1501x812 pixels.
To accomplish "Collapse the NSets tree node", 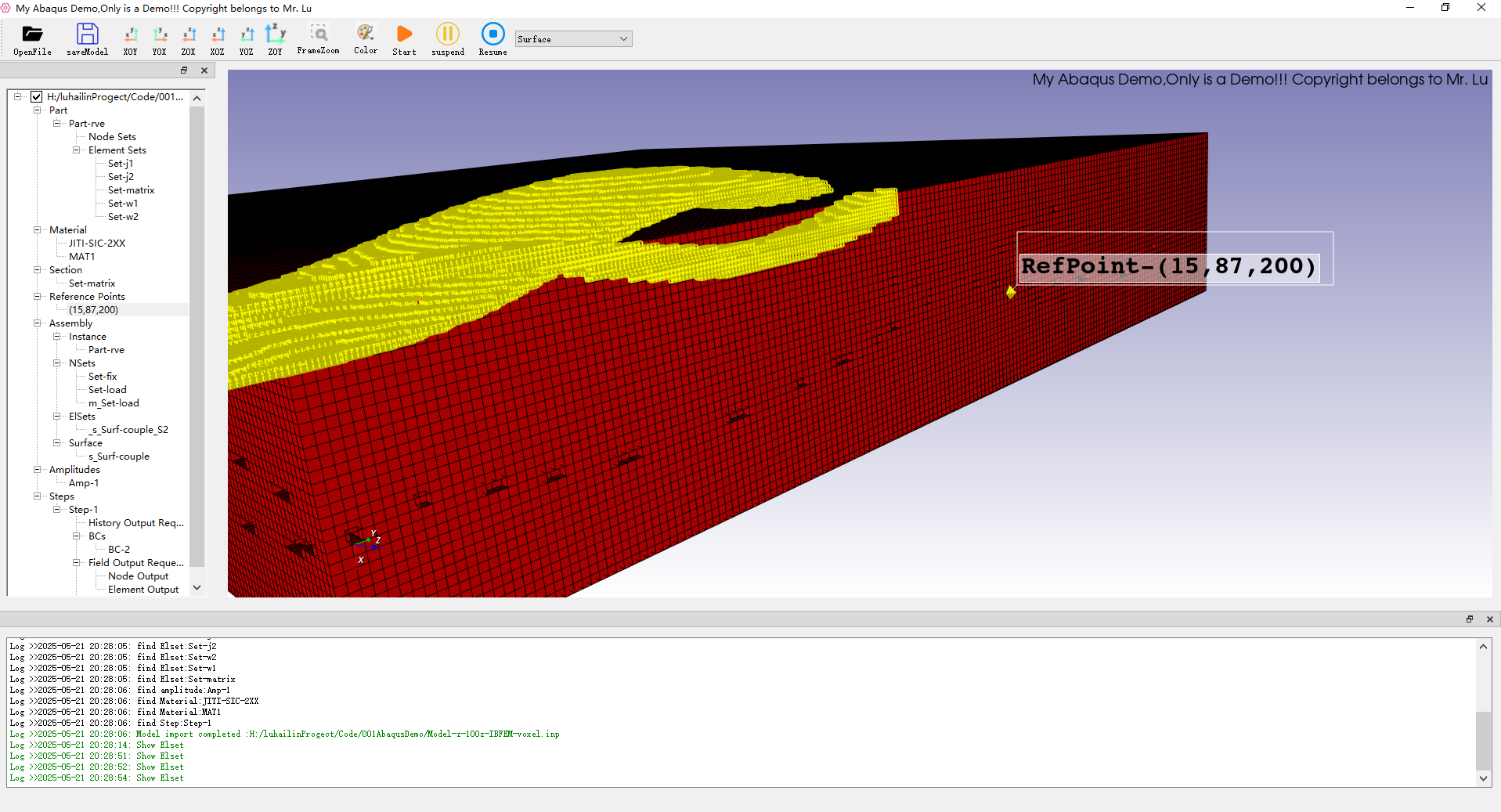I will 56,363.
